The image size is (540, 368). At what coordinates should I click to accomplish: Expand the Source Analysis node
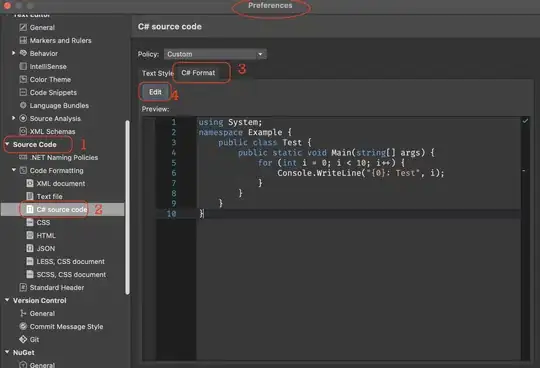pos(14,118)
